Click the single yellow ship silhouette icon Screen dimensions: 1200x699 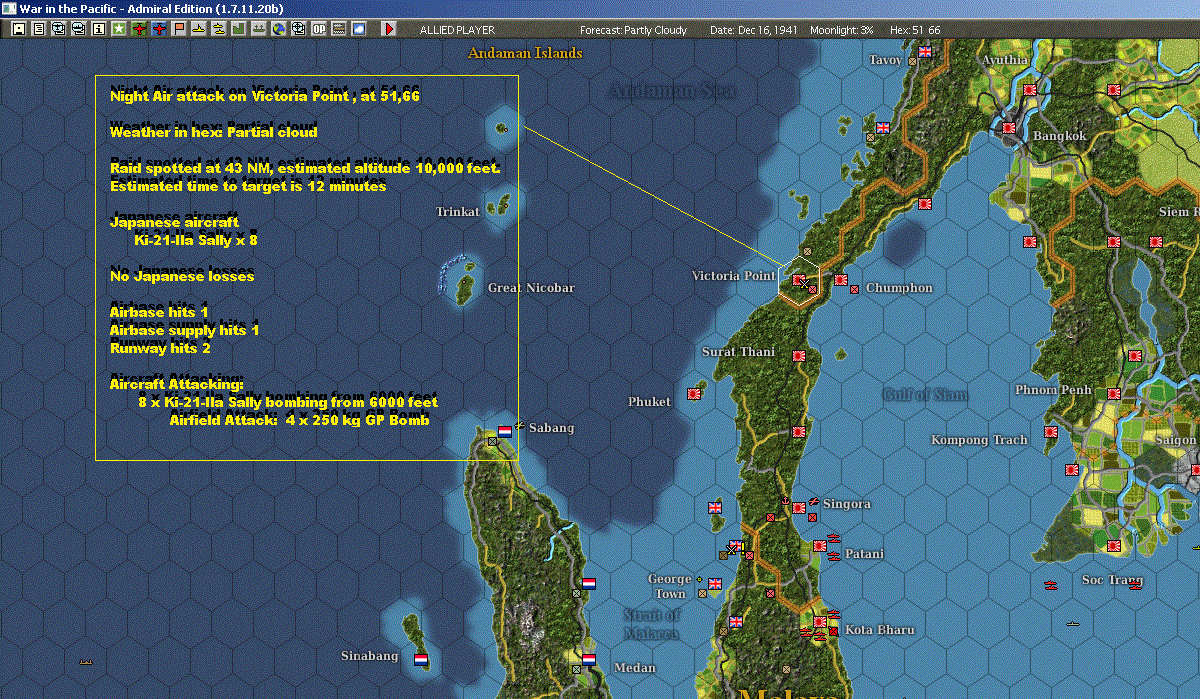[199, 30]
